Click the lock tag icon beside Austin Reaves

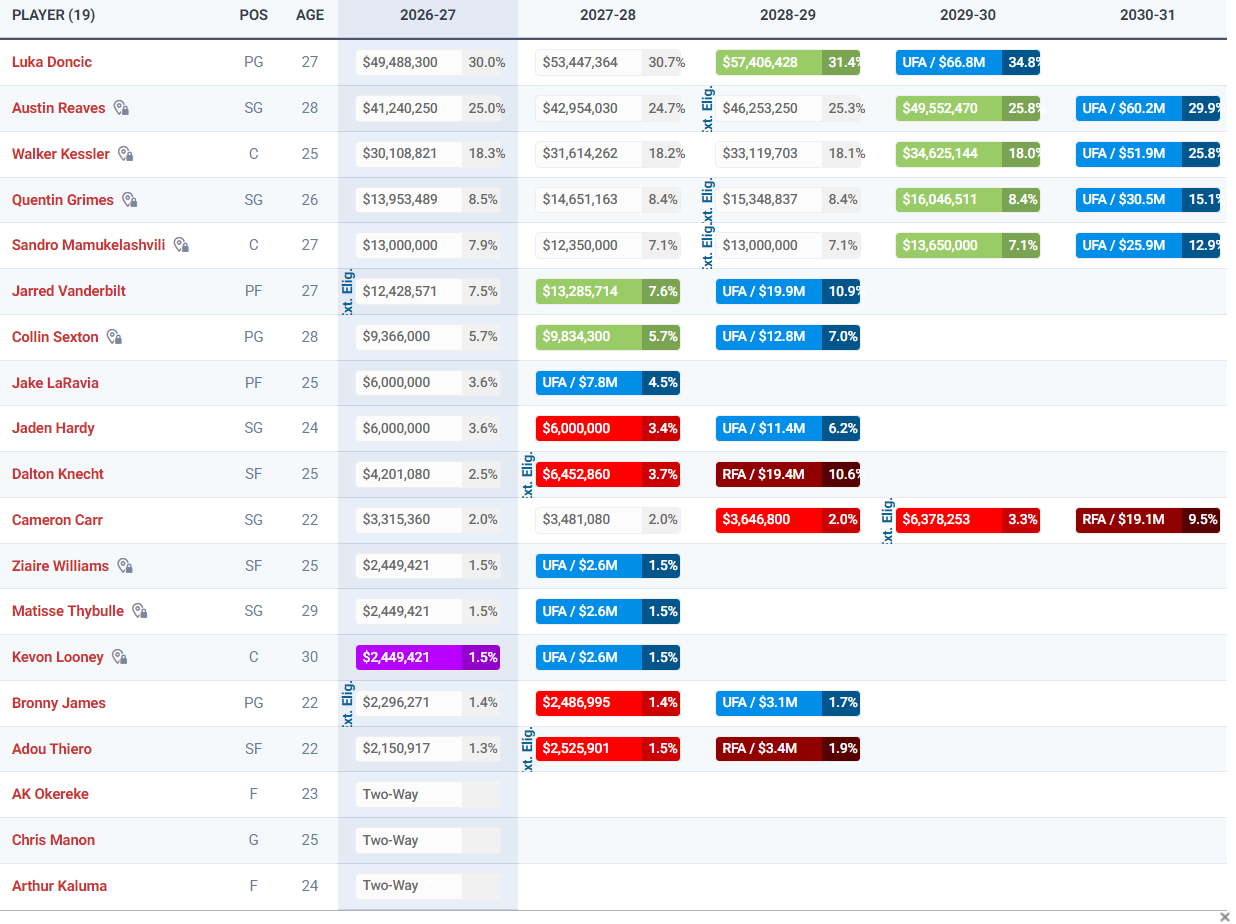(121, 108)
